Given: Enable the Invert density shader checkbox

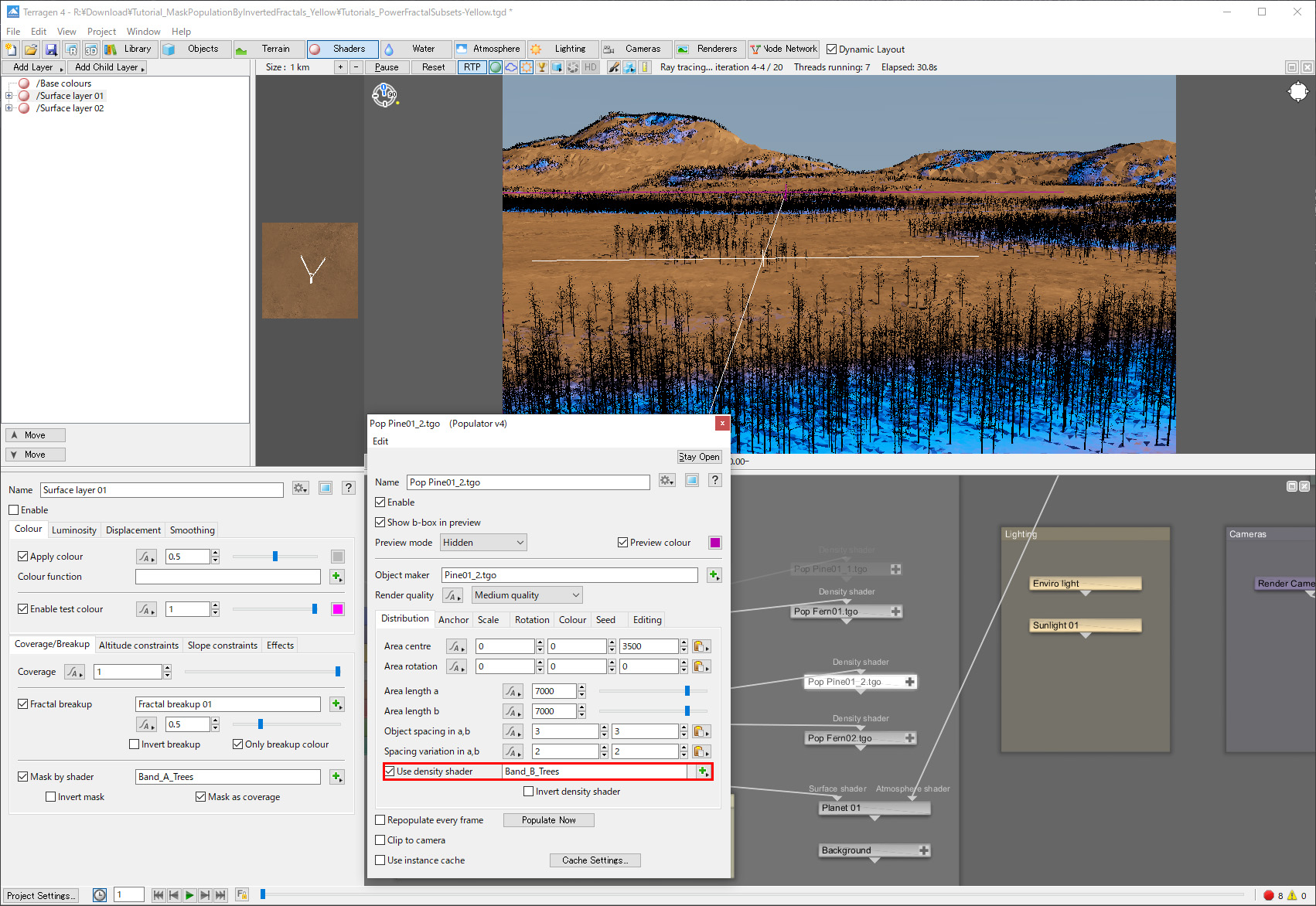Looking at the screenshot, I should coord(529,792).
